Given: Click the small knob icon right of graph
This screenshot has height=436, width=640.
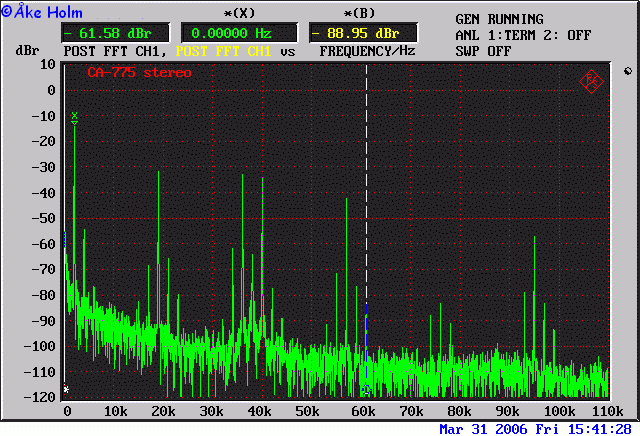Looking at the screenshot, I should (x=628, y=71).
